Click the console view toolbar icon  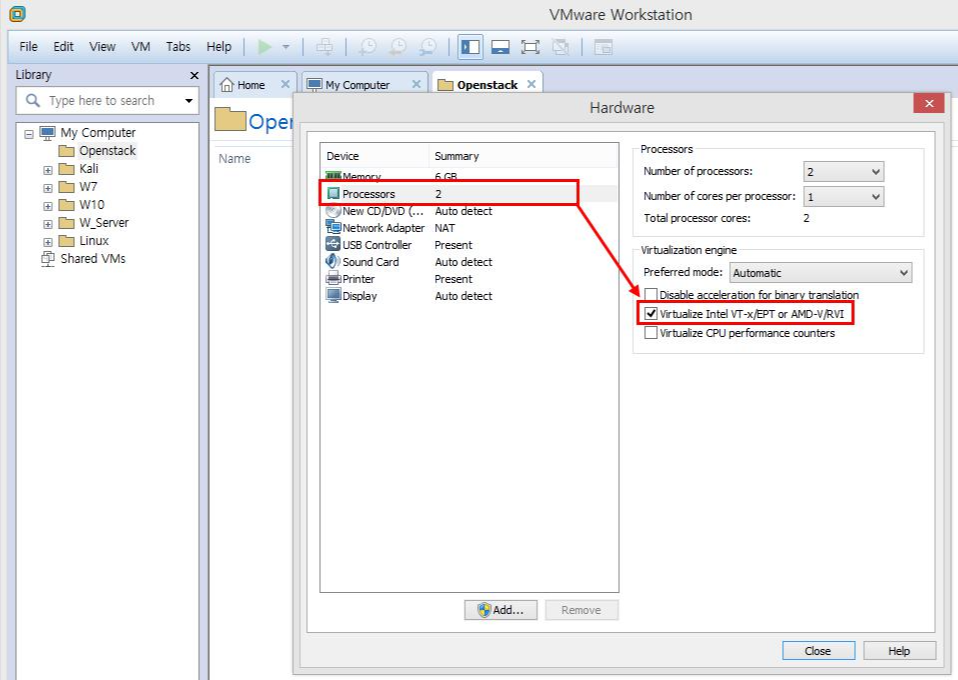603,47
